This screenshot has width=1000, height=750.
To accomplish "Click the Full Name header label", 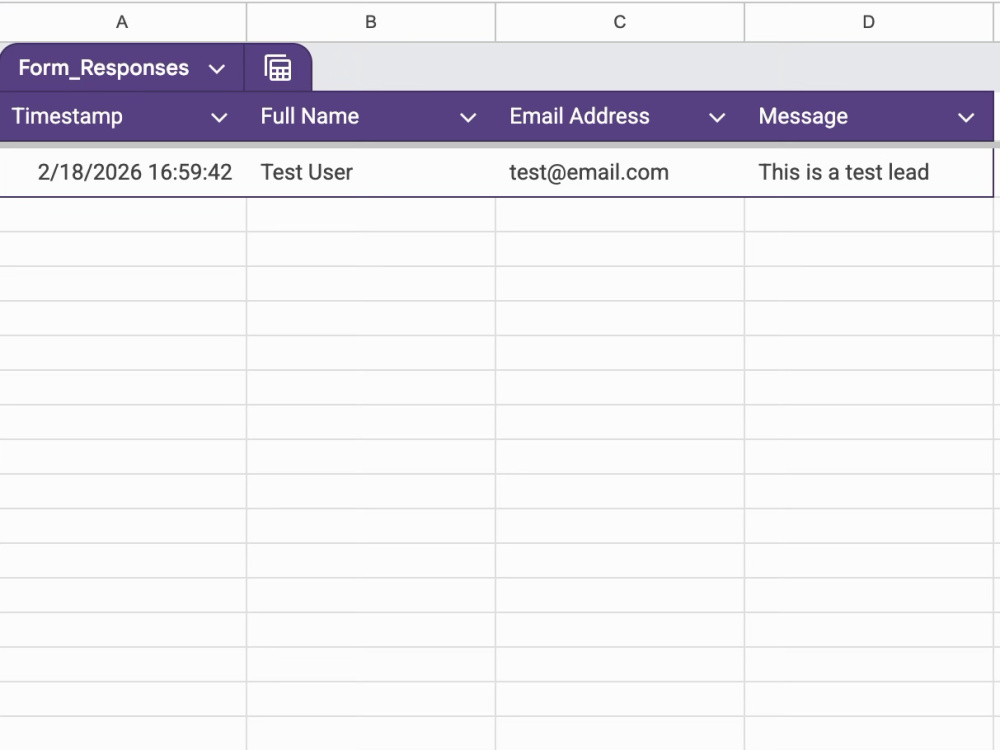I will click(x=310, y=116).
